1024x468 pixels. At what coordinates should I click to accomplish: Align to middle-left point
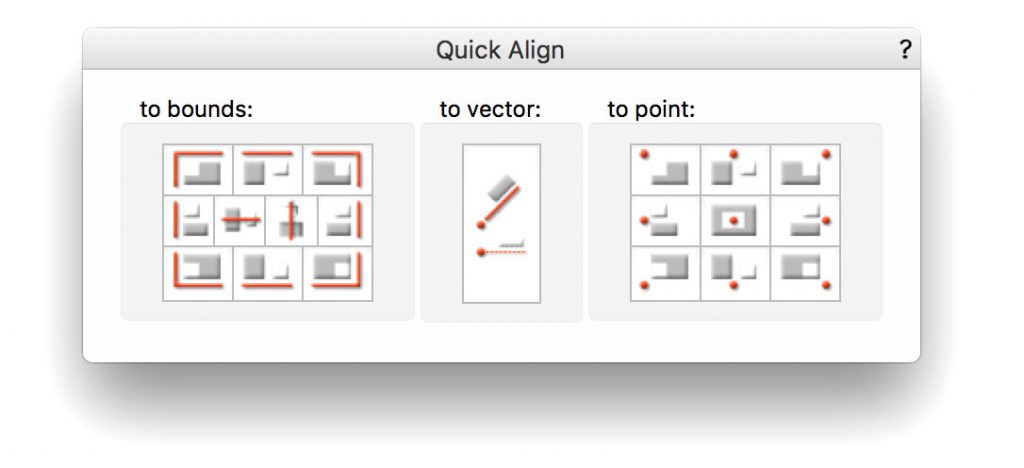[x=665, y=221]
